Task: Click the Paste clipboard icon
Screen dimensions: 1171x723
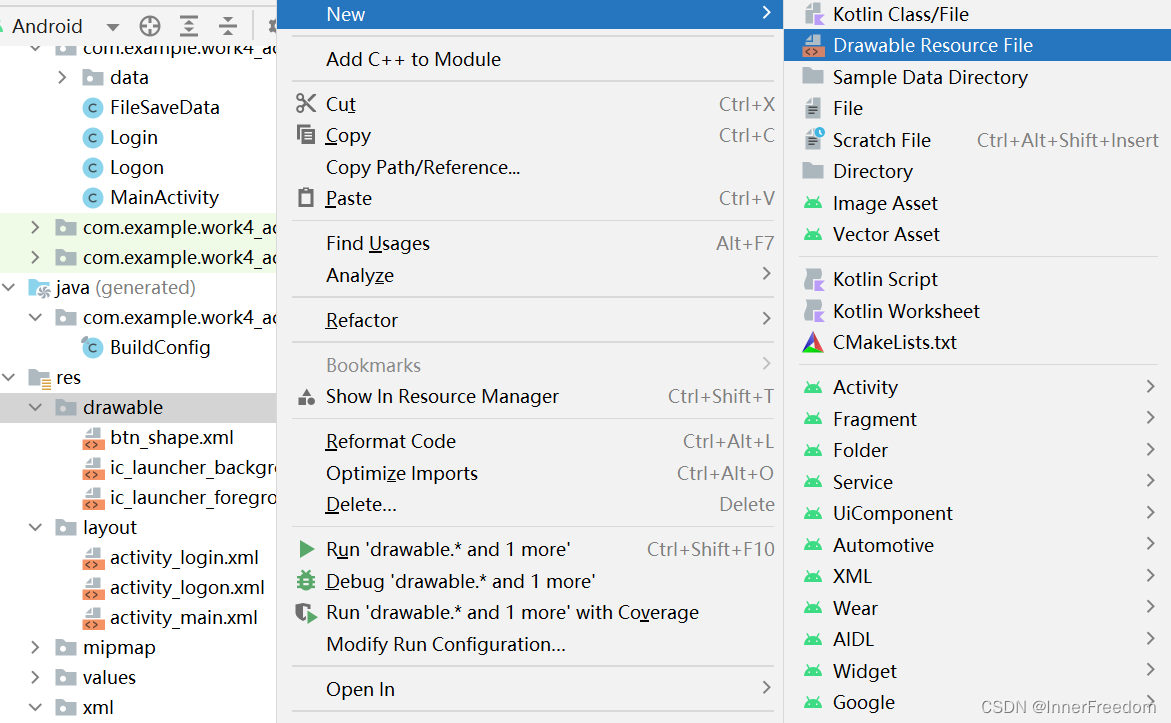Action: [306, 197]
